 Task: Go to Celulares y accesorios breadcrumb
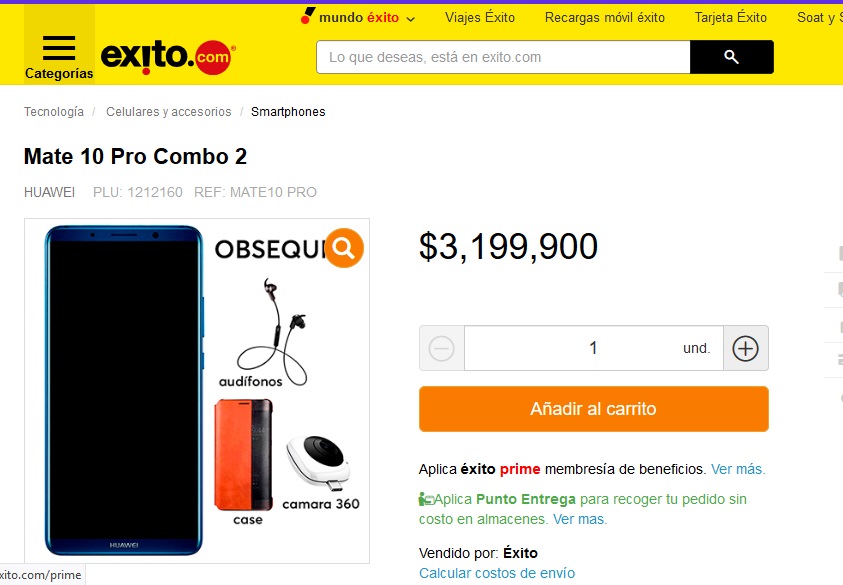click(x=169, y=112)
